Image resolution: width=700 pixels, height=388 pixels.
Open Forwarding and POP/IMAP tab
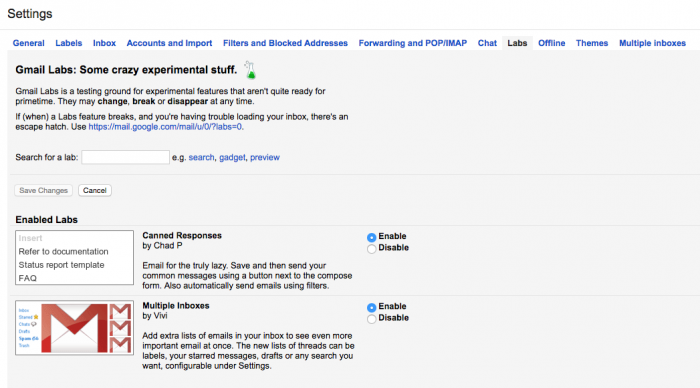pos(412,43)
